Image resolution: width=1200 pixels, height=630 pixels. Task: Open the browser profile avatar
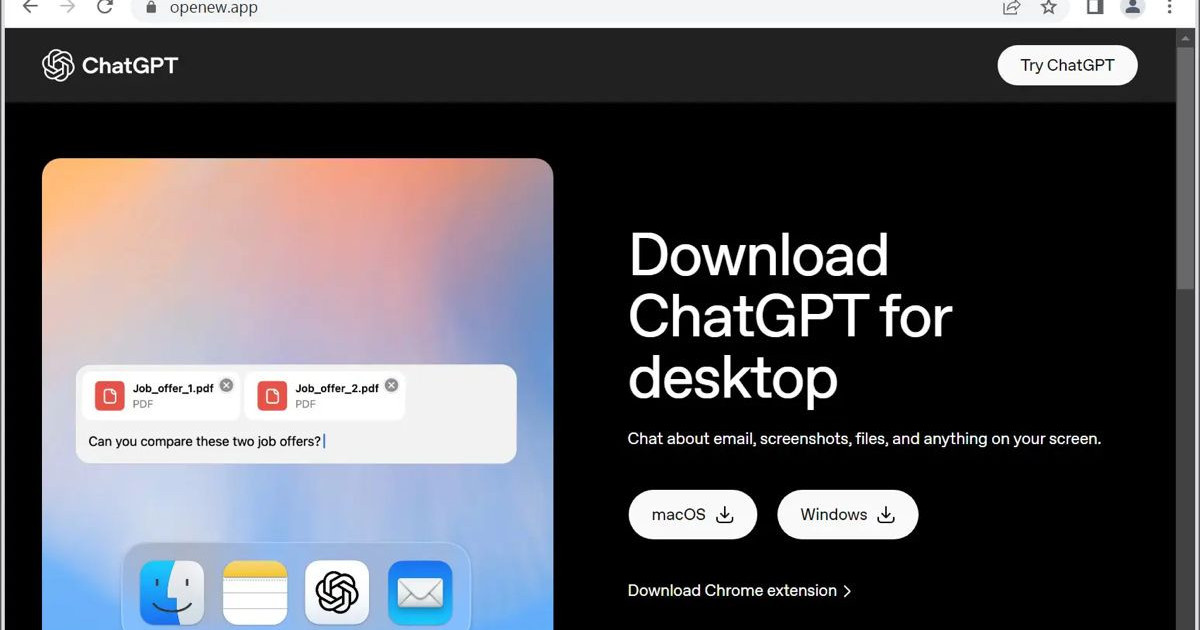[1132, 7]
